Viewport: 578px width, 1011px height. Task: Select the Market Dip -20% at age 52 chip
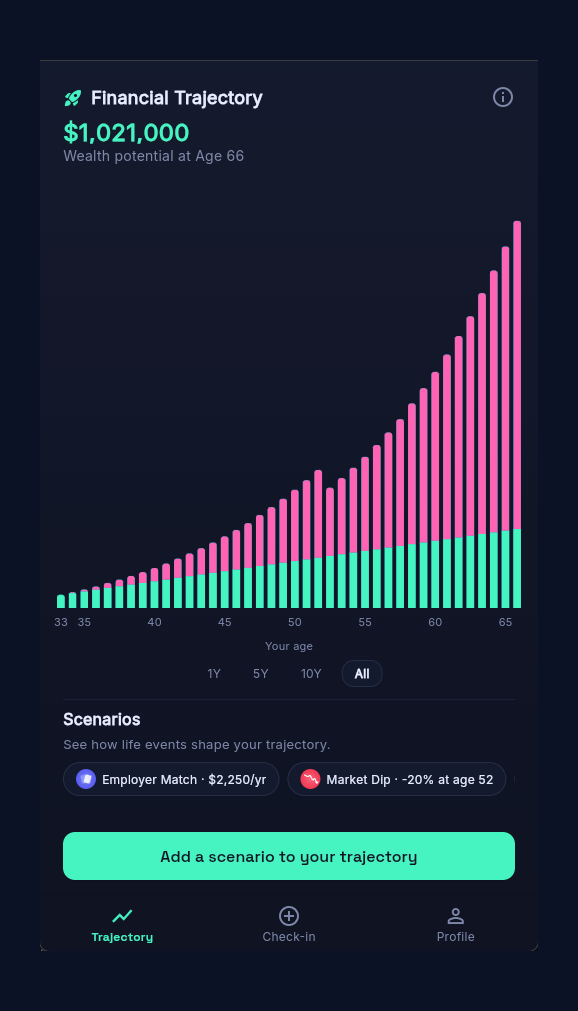coord(396,779)
